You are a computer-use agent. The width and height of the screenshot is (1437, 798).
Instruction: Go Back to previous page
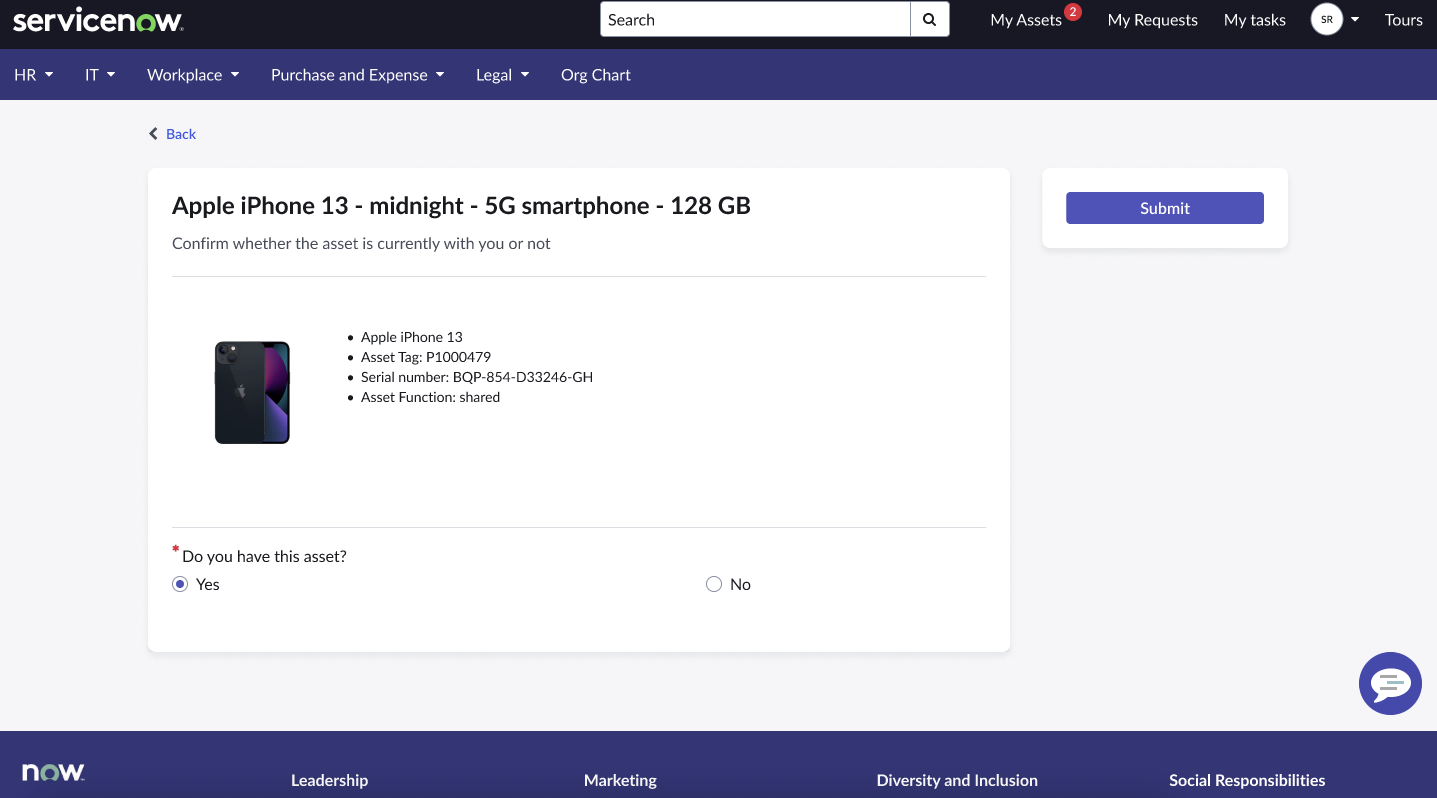(172, 134)
